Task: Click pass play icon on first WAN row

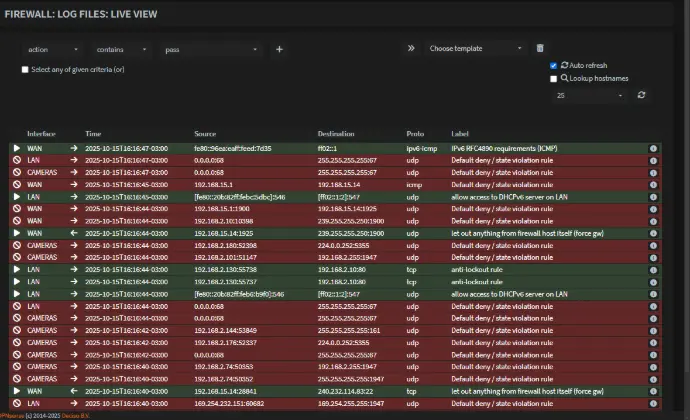Action: click(x=16, y=148)
